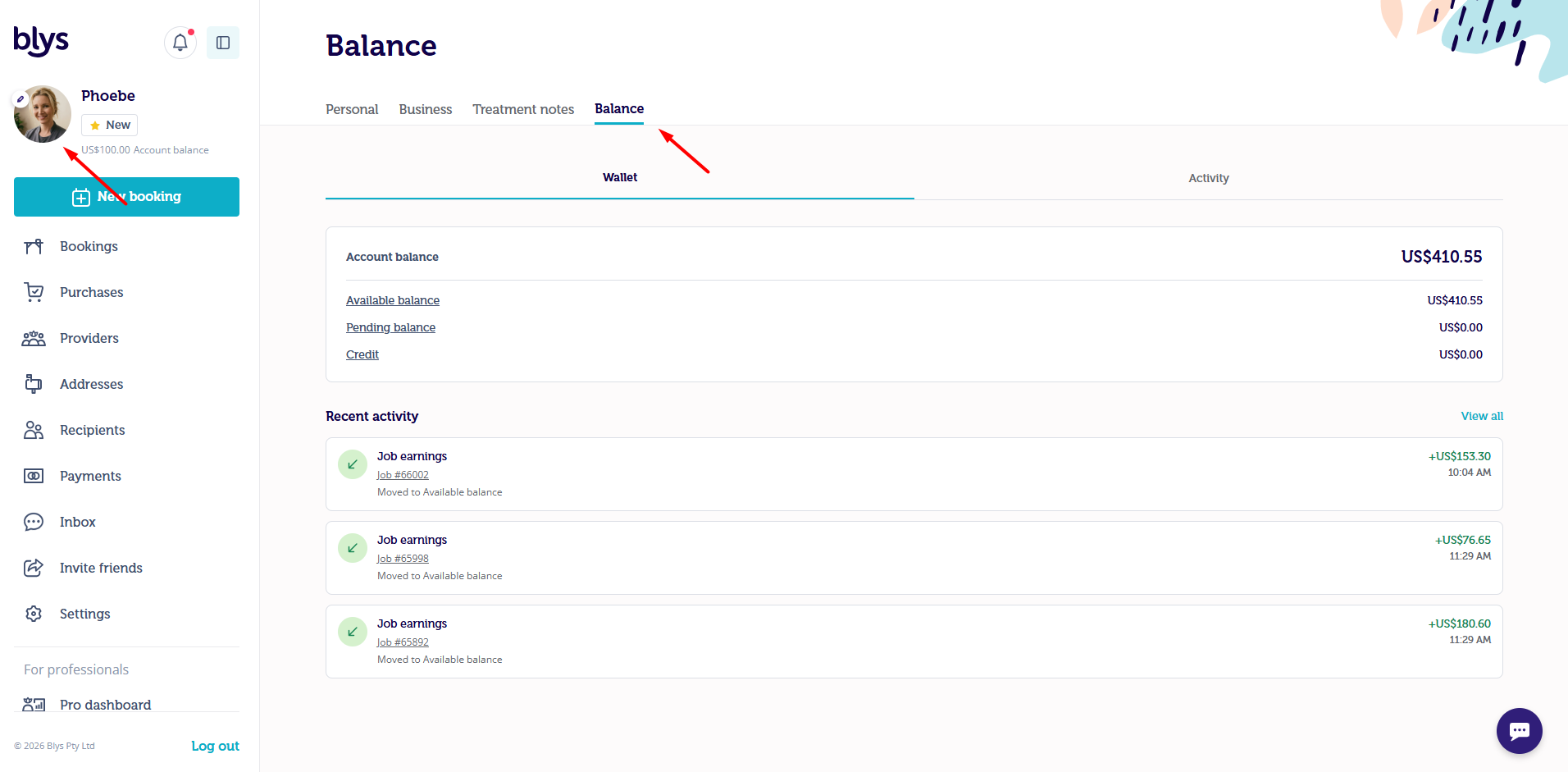
Task: Log out of the account
Action: [x=215, y=746]
